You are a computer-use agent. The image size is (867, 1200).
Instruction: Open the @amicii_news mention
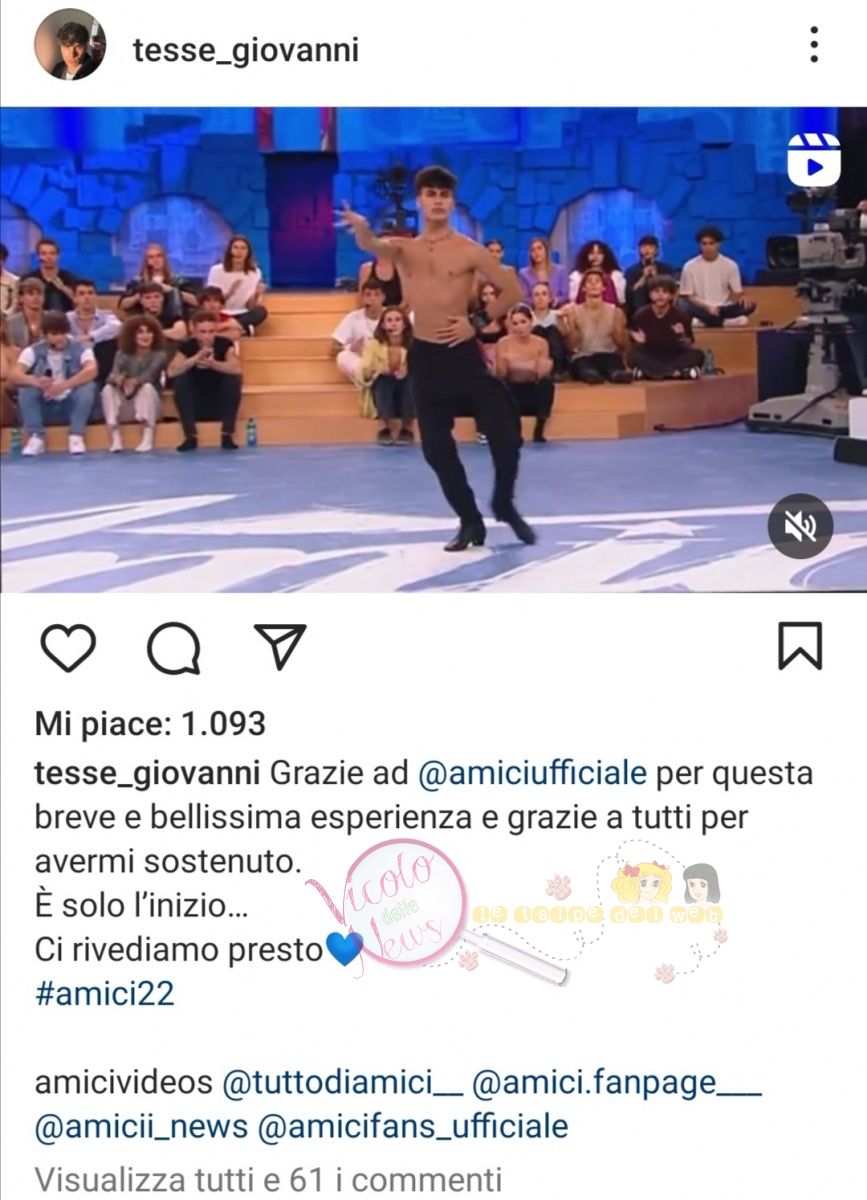point(141,1127)
